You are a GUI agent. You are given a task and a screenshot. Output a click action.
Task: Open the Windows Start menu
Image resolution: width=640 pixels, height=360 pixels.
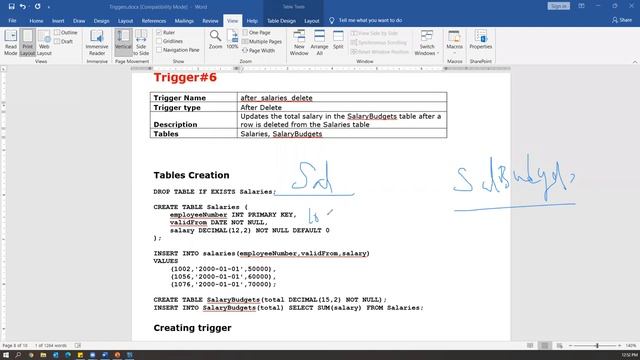(6, 355)
